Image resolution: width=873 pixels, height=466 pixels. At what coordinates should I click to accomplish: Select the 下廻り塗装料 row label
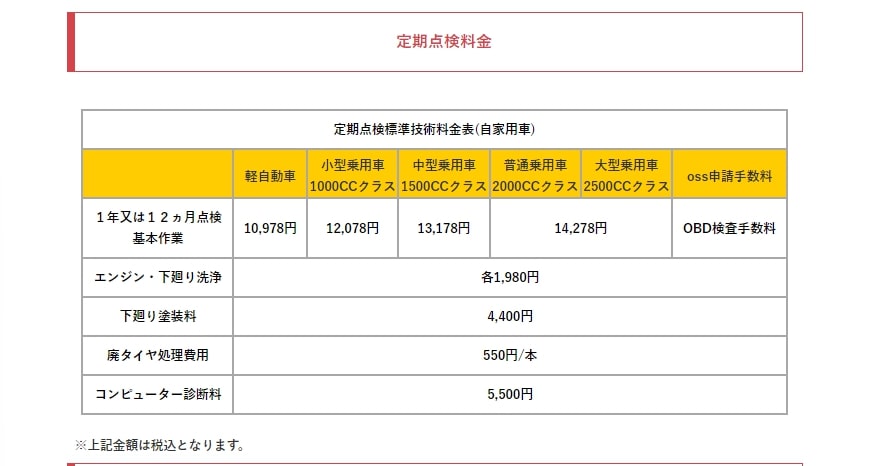157,316
